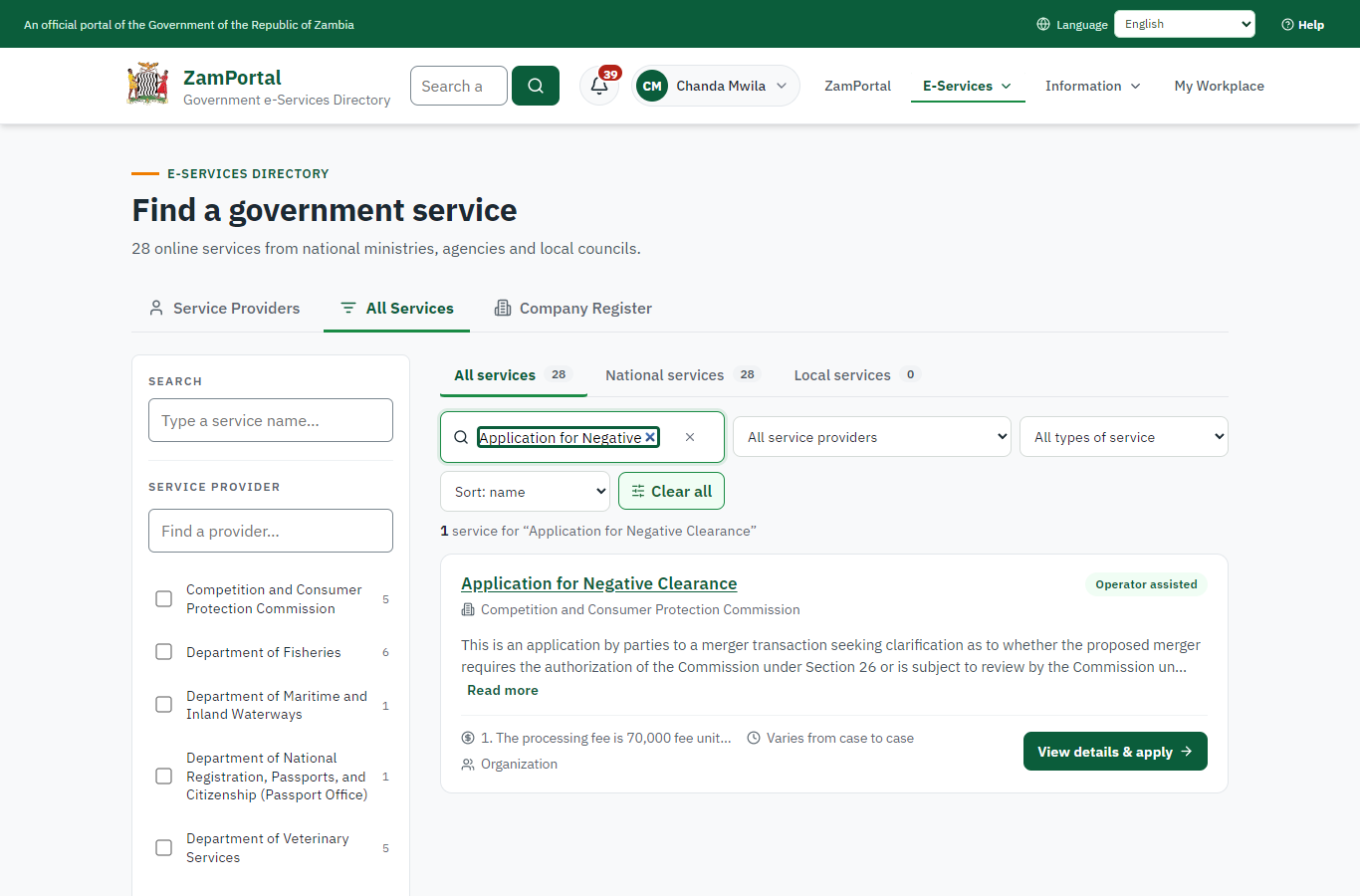Focus the header Search input box
1360x896 pixels.
click(x=459, y=86)
